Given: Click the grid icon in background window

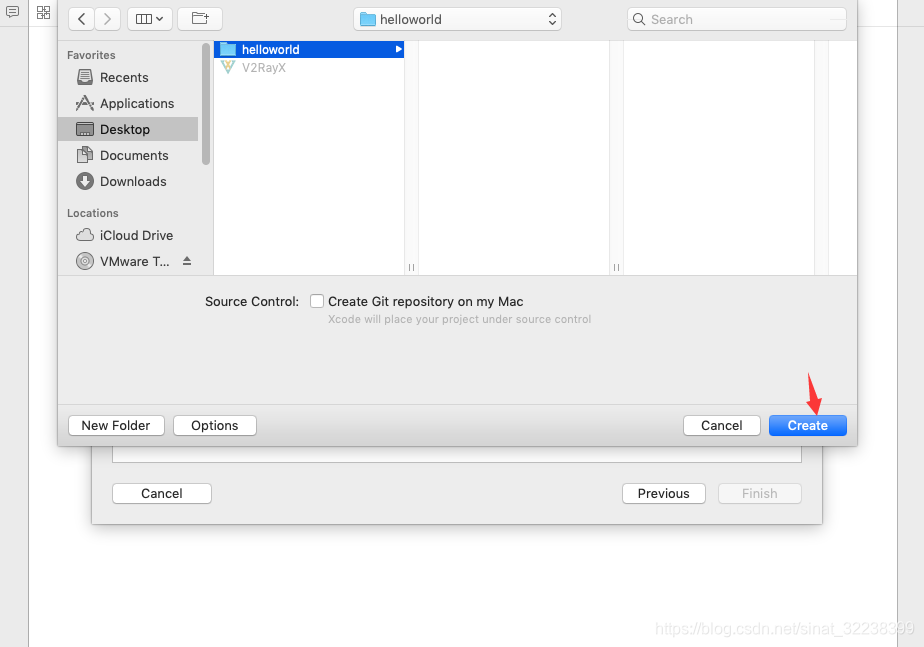Looking at the screenshot, I should pos(44,12).
